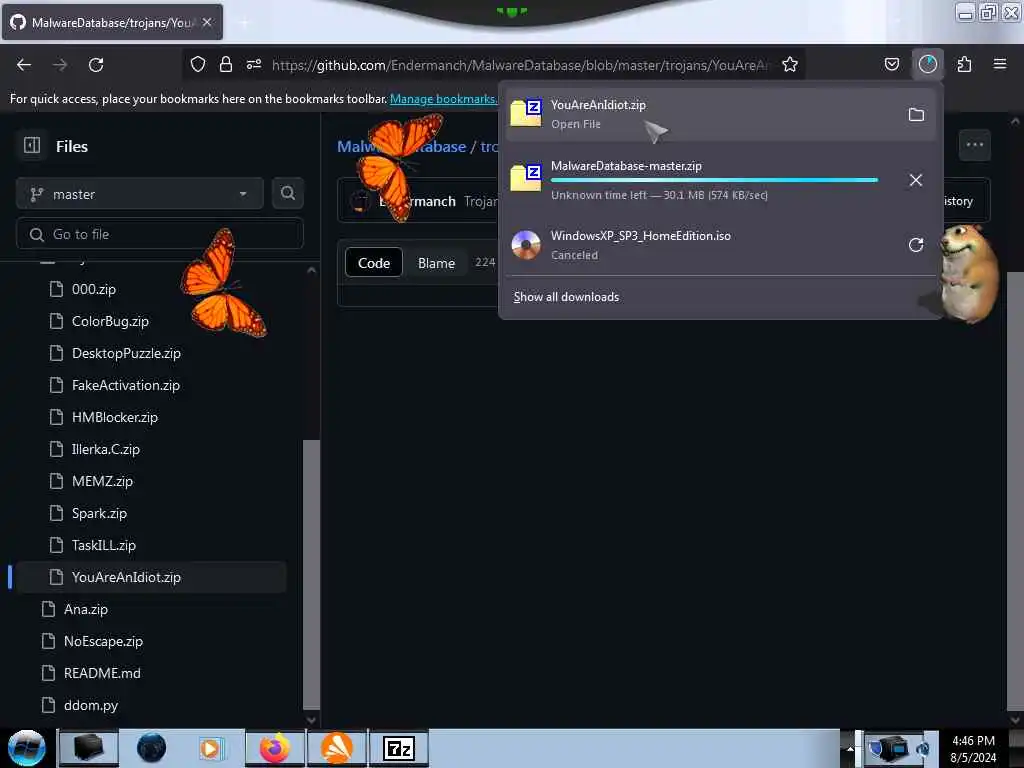Open MEMZ.zip in the file tree
1024x768 pixels.
103,481
